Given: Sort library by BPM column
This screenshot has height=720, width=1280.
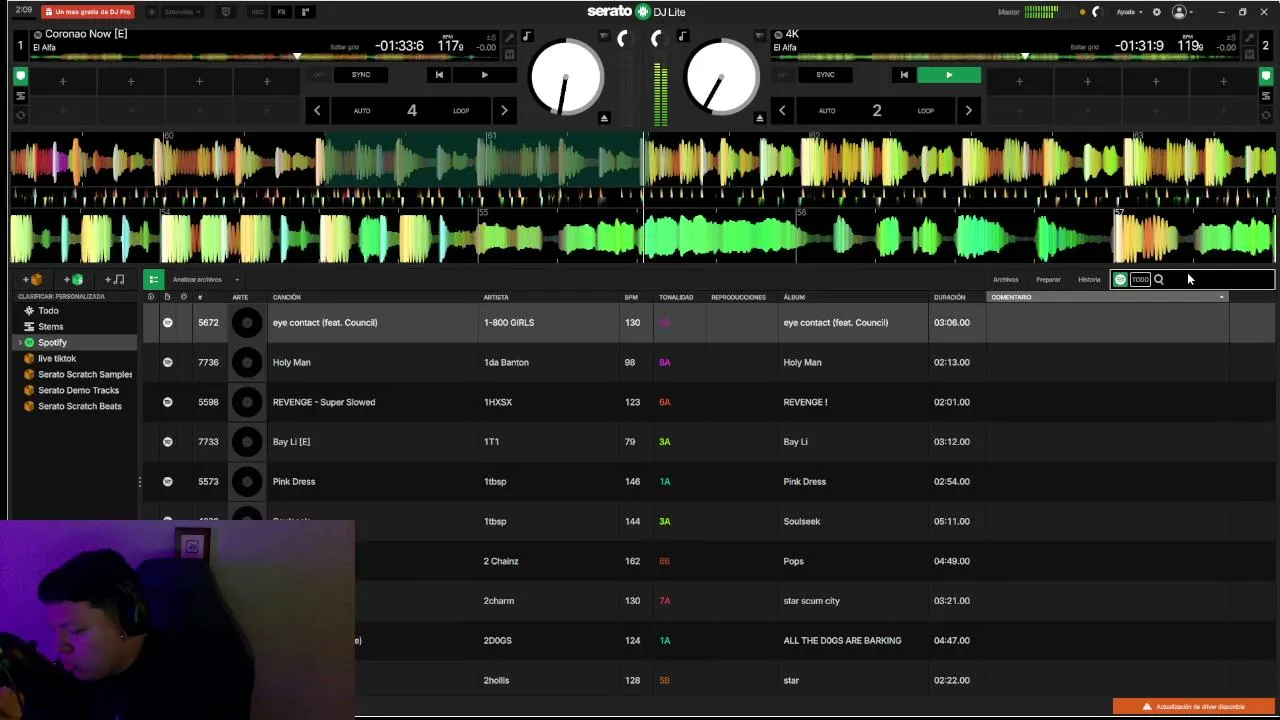Looking at the screenshot, I should click(631, 297).
